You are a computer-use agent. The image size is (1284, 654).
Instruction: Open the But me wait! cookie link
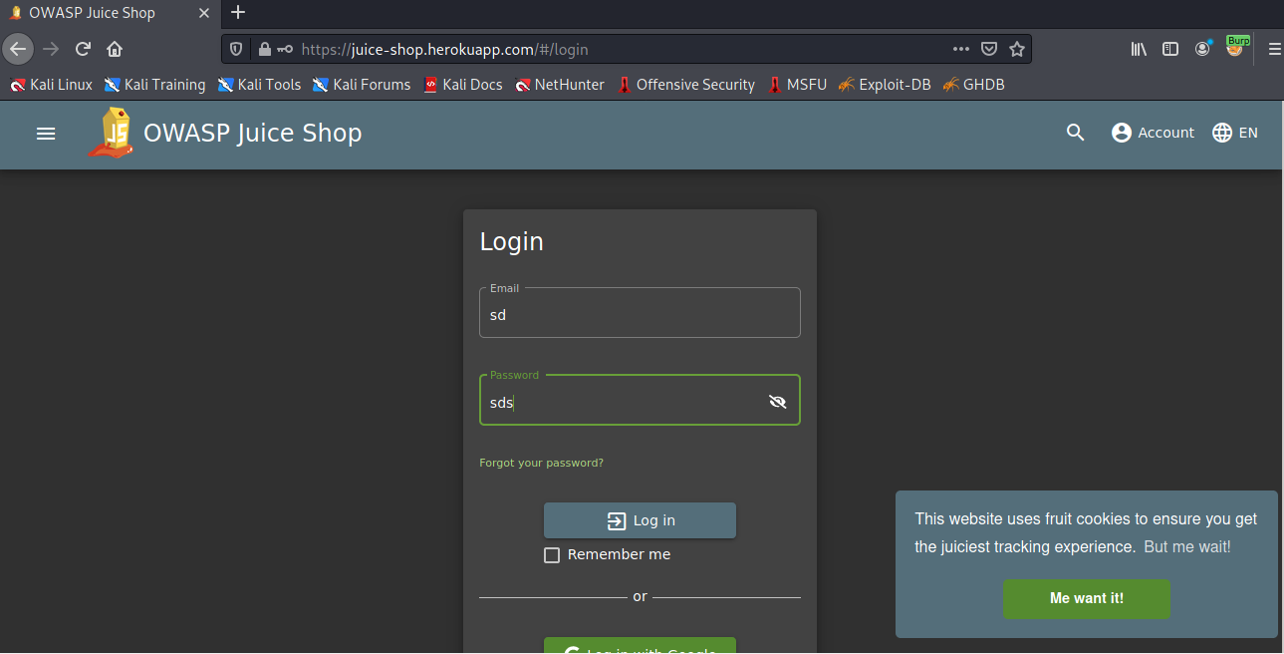point(1187,547)
